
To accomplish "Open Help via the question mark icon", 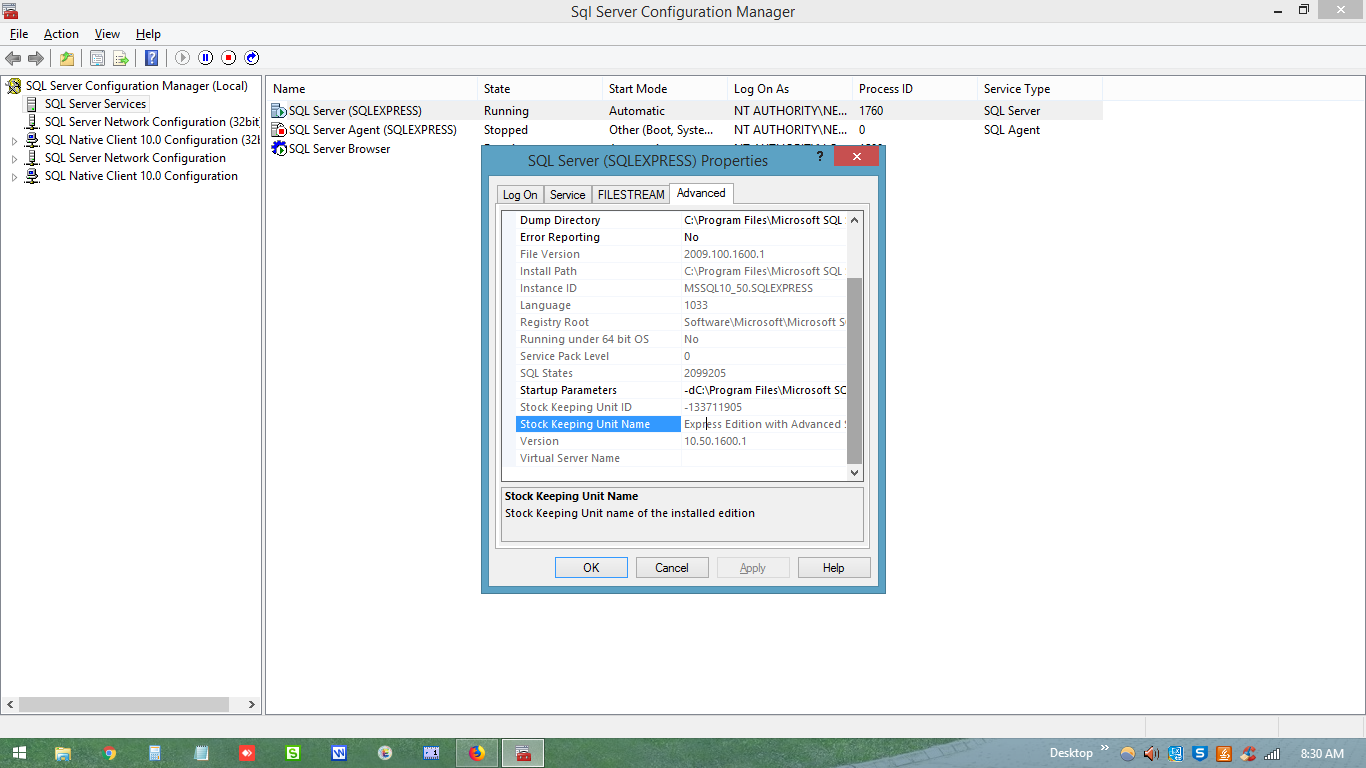I will click(x=151, y=58).
